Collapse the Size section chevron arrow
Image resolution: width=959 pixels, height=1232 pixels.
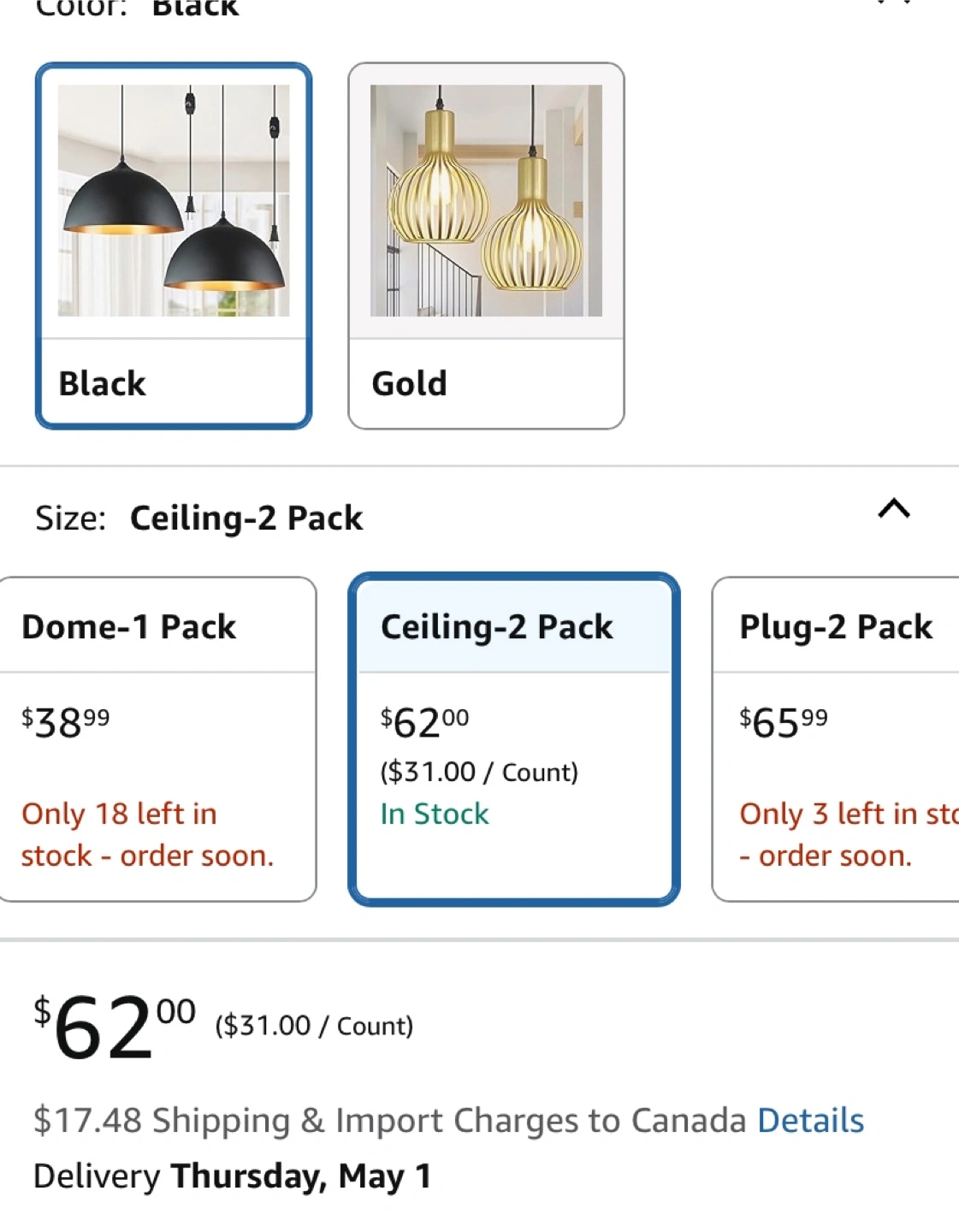894,510
